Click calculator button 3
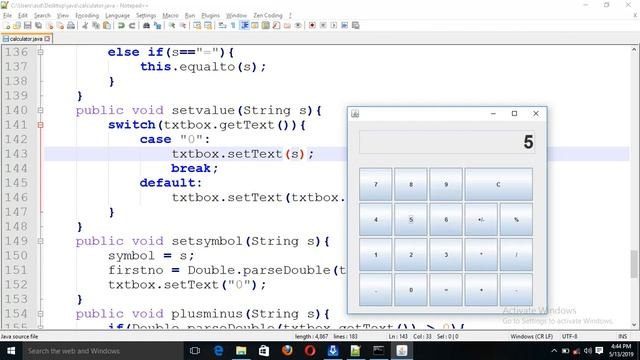The width and height of the screenshot is (640, 360). click(446, 255)
